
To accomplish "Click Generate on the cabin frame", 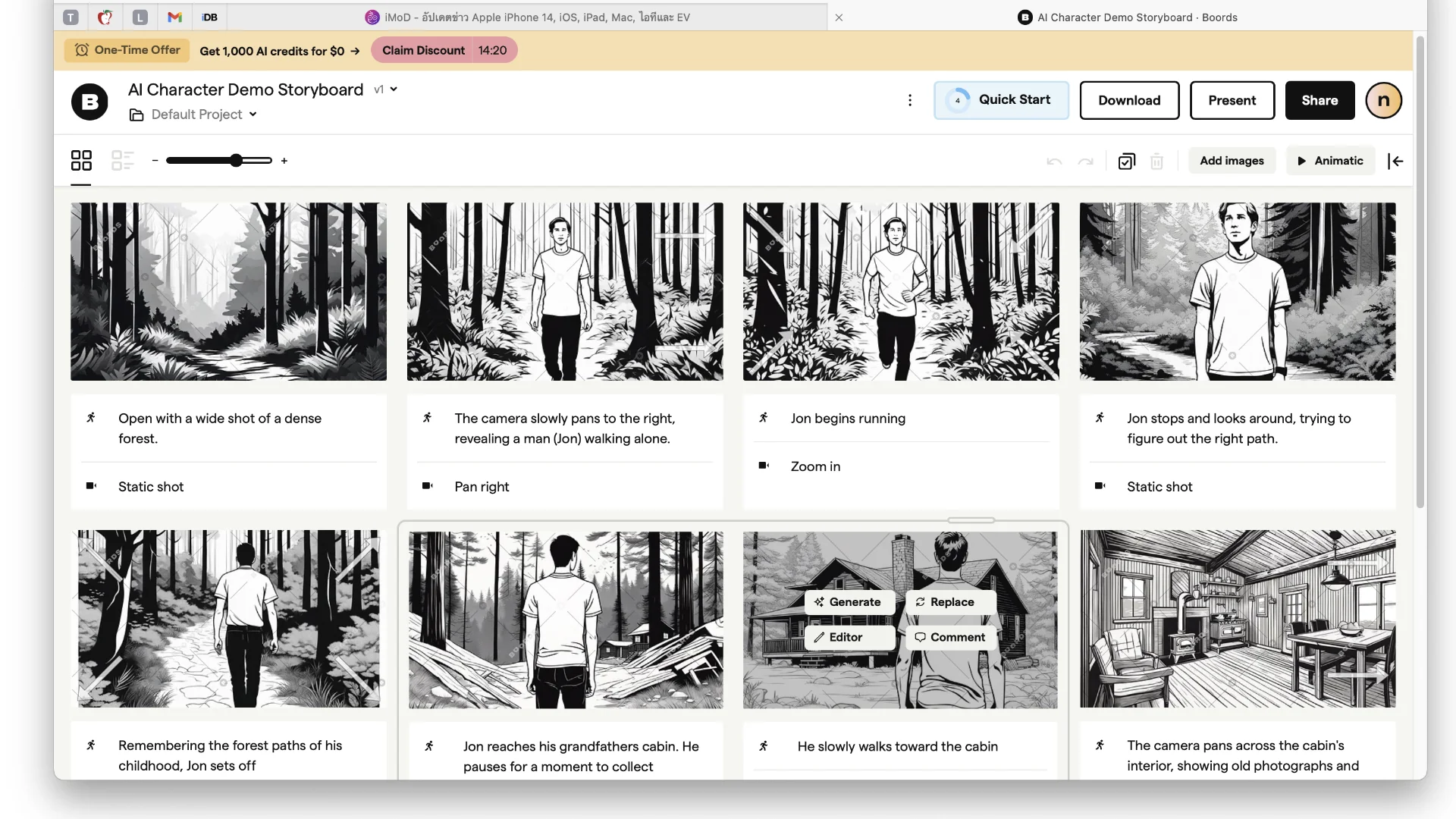I will point(849,602).
